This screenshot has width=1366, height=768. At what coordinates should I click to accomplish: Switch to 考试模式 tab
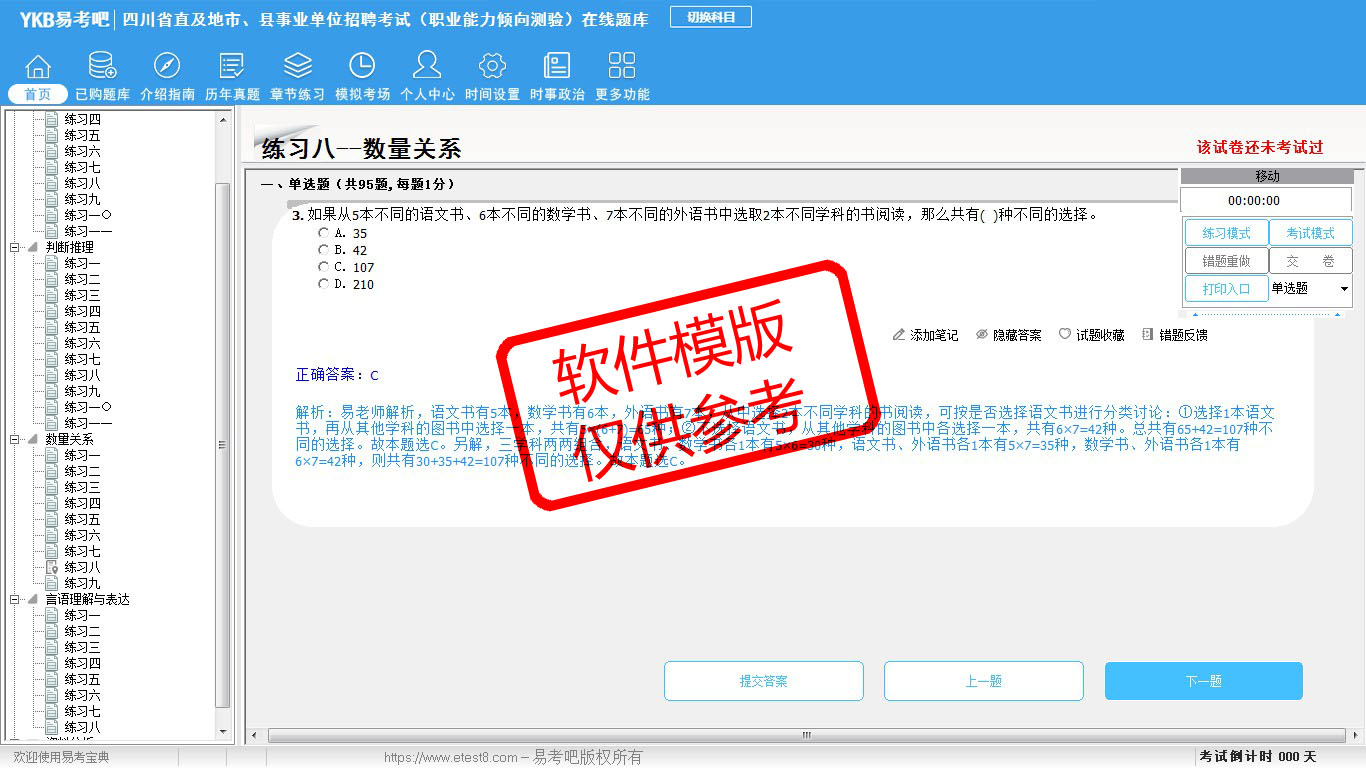[x=1310, y=233]
